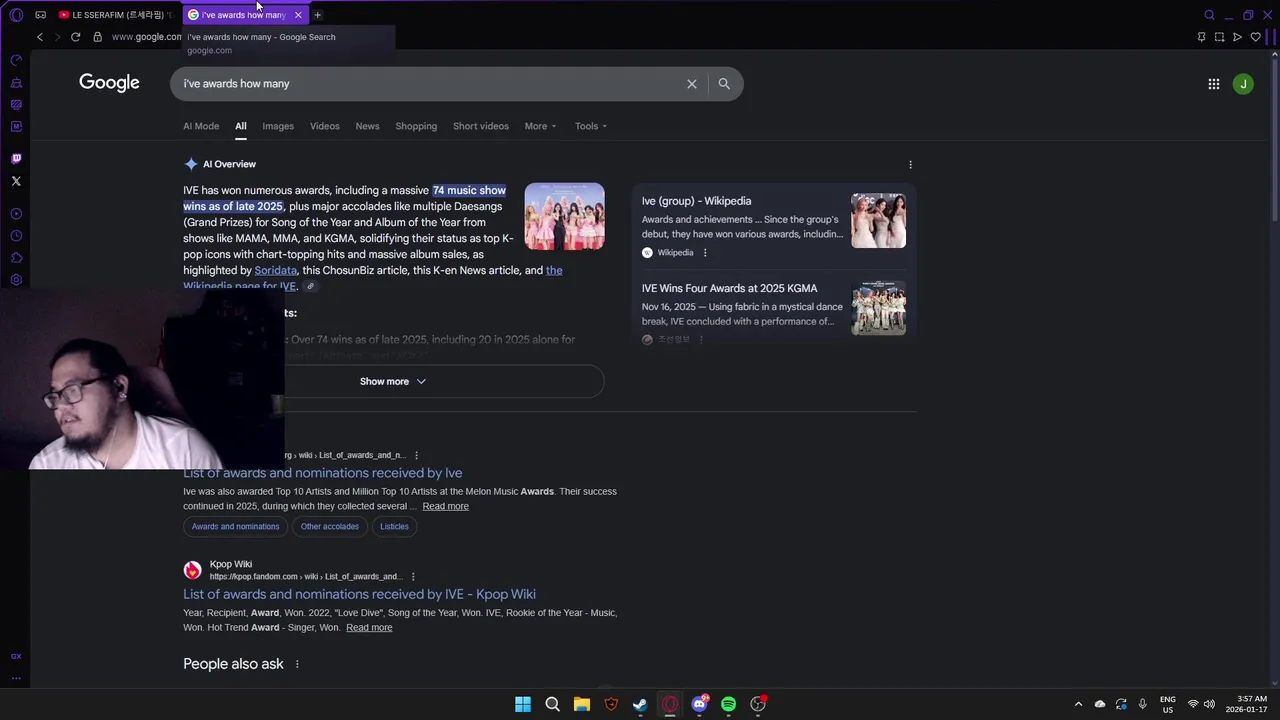Open History from the sidebar

click(16, 236)
